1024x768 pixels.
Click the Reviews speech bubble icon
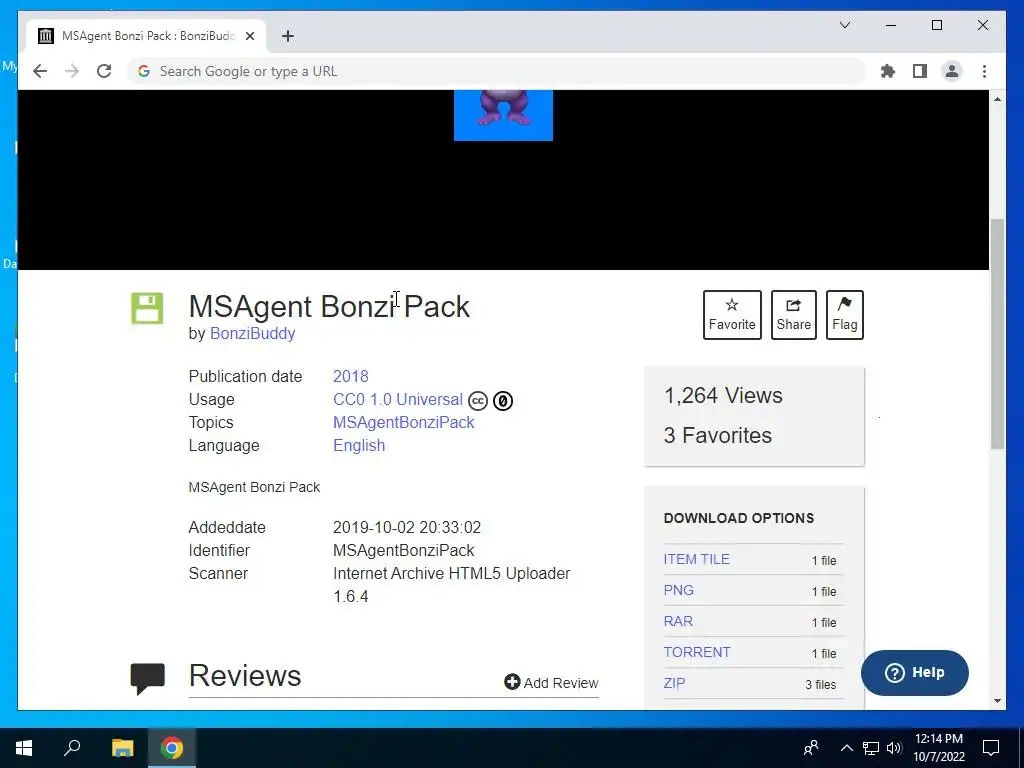pos(148,679)
